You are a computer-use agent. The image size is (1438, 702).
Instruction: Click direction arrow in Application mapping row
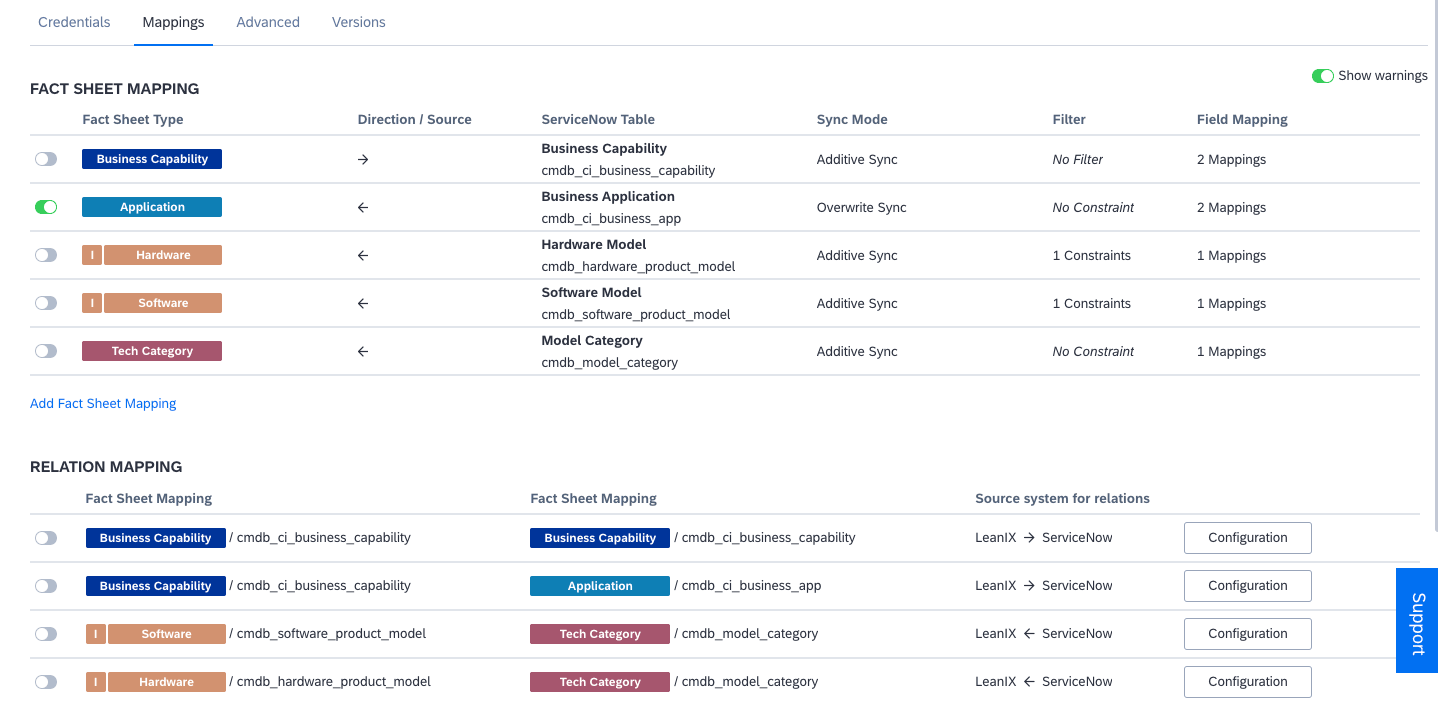point(363,208)
